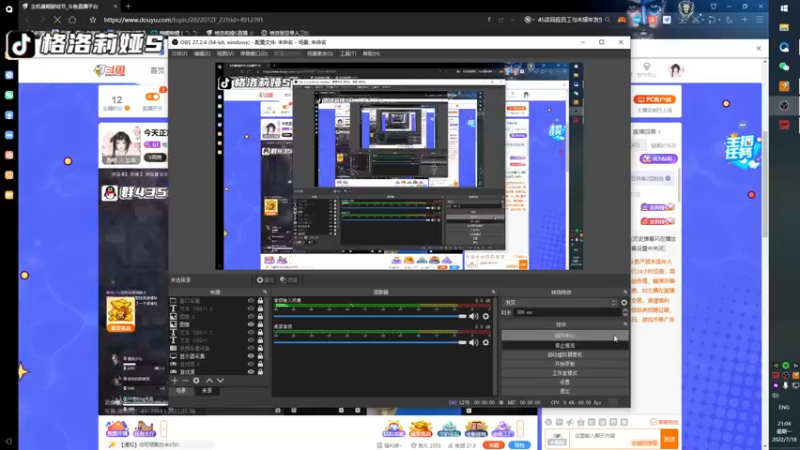Open OBS 编辑(E) menu
800x450 pixels.
click(202, 54)
